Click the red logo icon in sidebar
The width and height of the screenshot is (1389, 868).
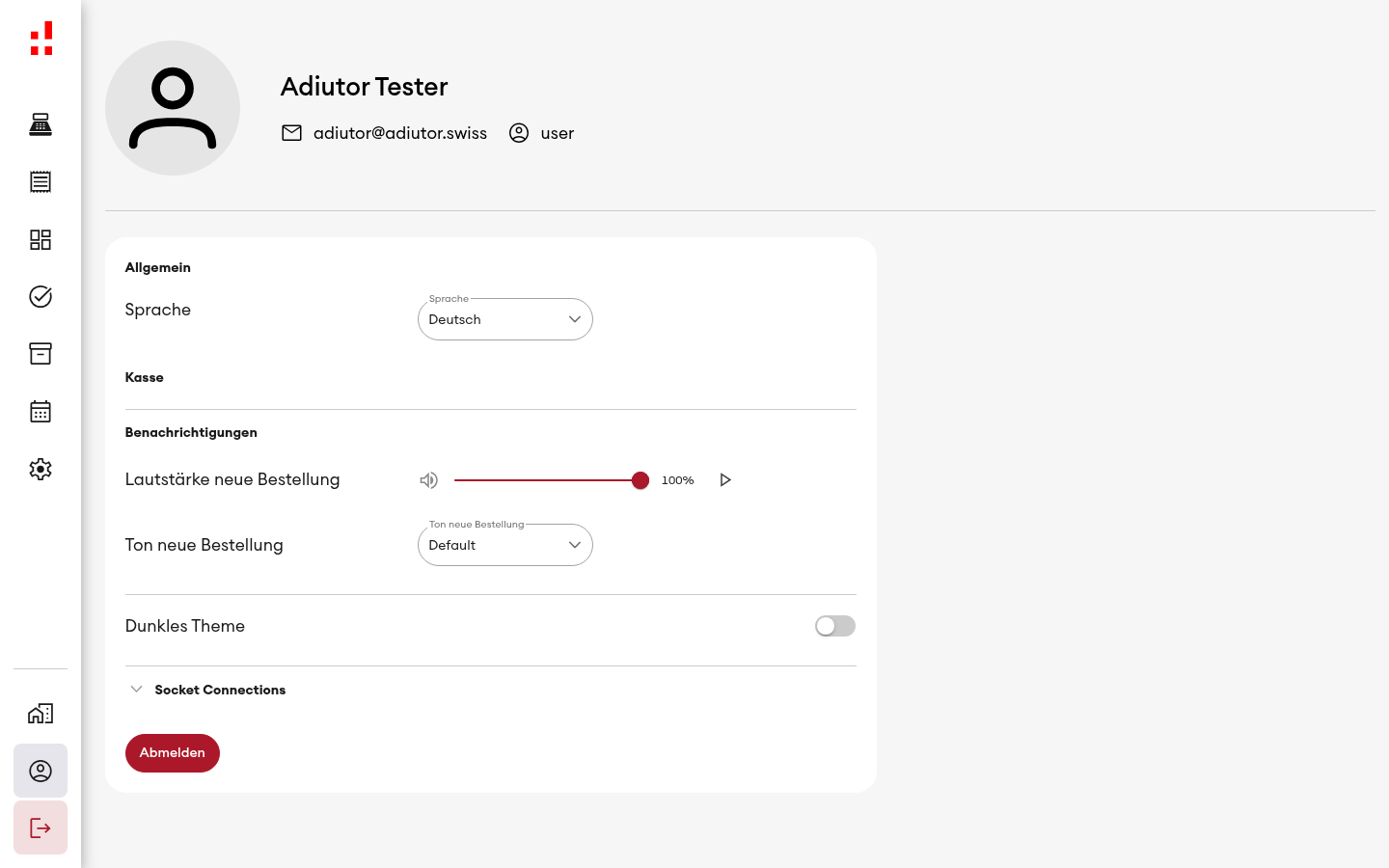point(41,39)
